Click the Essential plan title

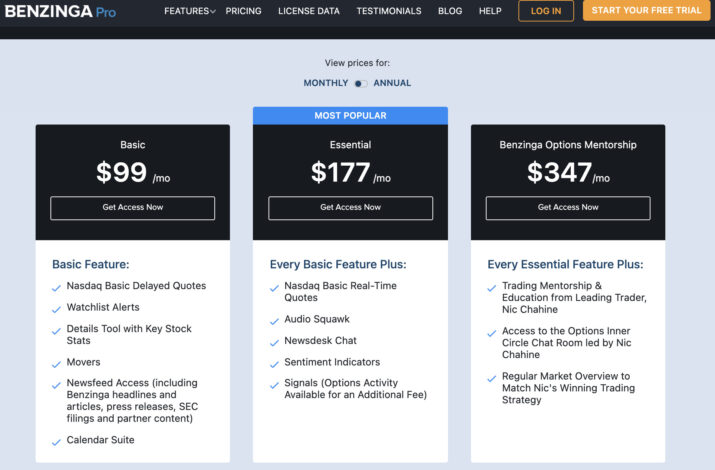(350, 145)
